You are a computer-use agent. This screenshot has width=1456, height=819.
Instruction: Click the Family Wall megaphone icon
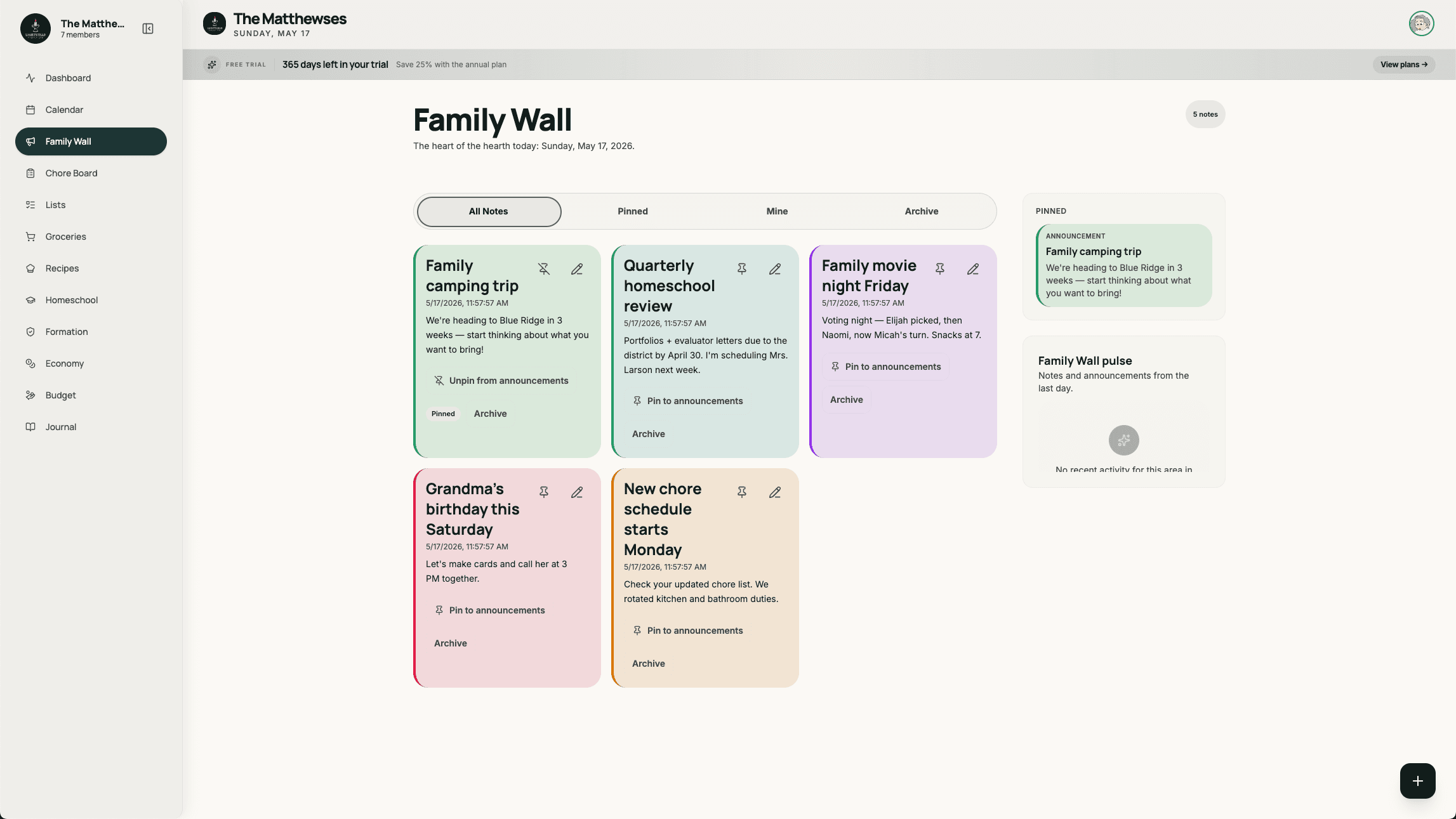pyautogui.click(x=30, y=141)
